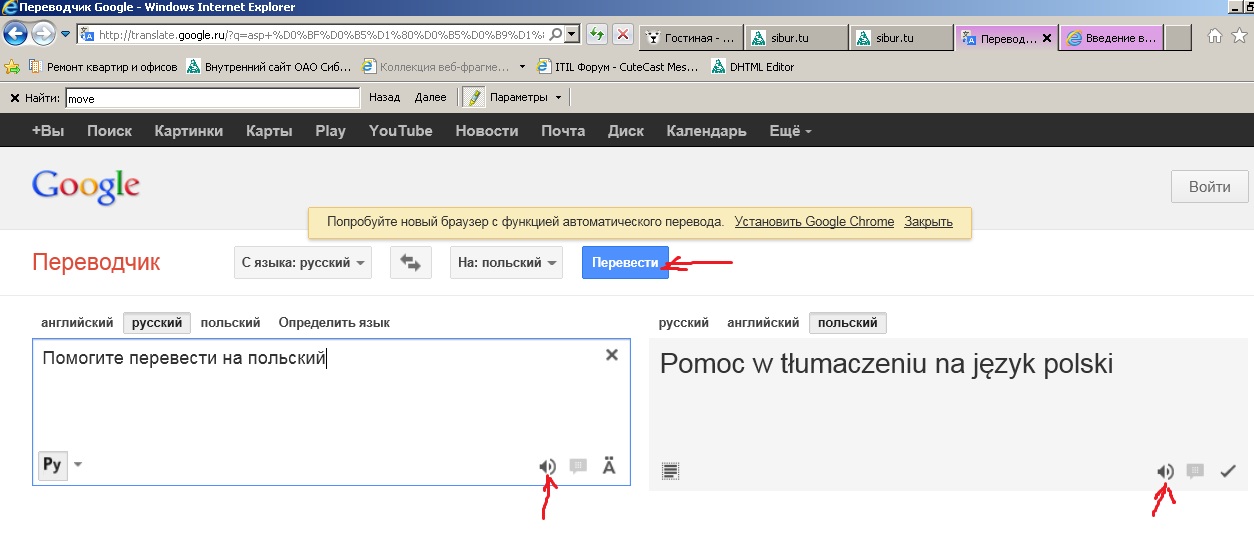This screenshot has height=560, width=1254.
Task: Open Внутренний сайт ОАО Сиб... bookmark
Action: pos(269,67)
